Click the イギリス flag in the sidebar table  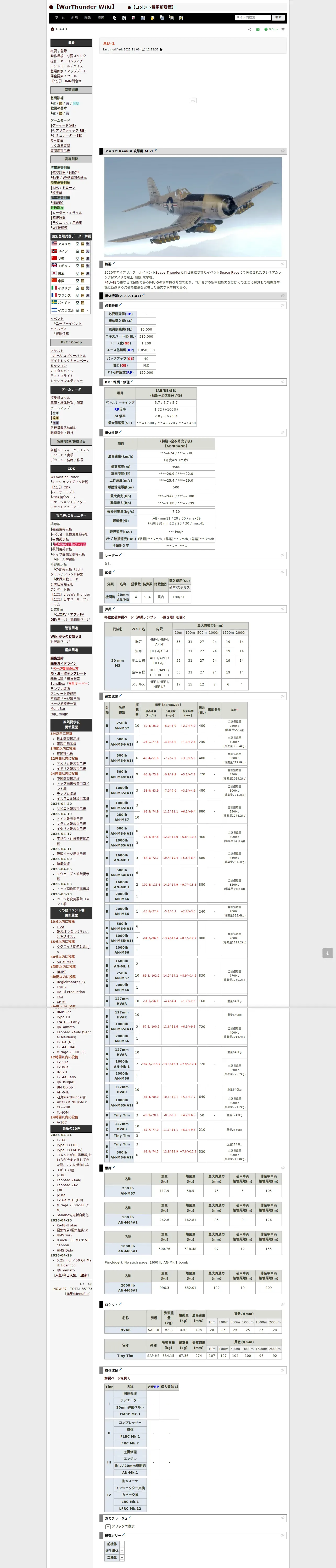(x=54, y=266)
